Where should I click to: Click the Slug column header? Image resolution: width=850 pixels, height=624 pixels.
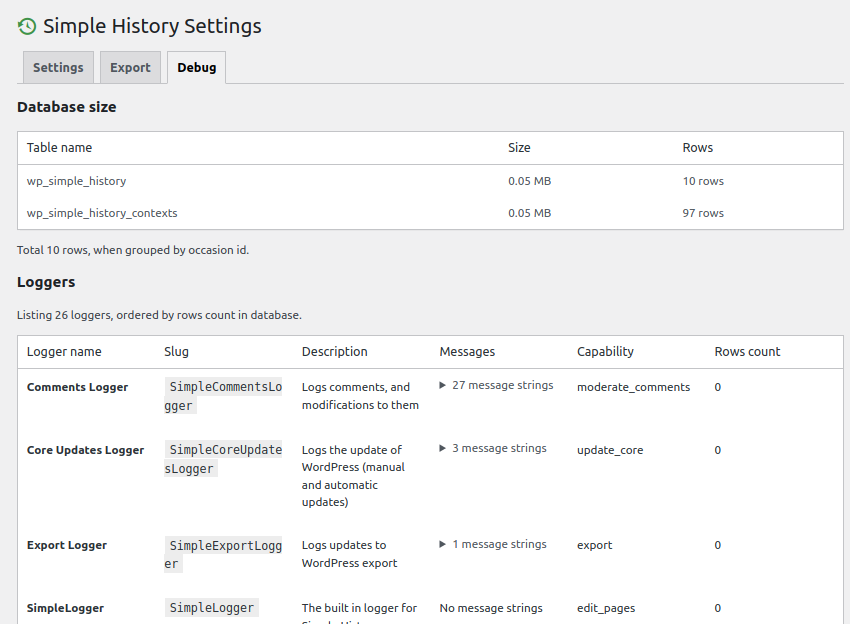[x=176, y=351]
